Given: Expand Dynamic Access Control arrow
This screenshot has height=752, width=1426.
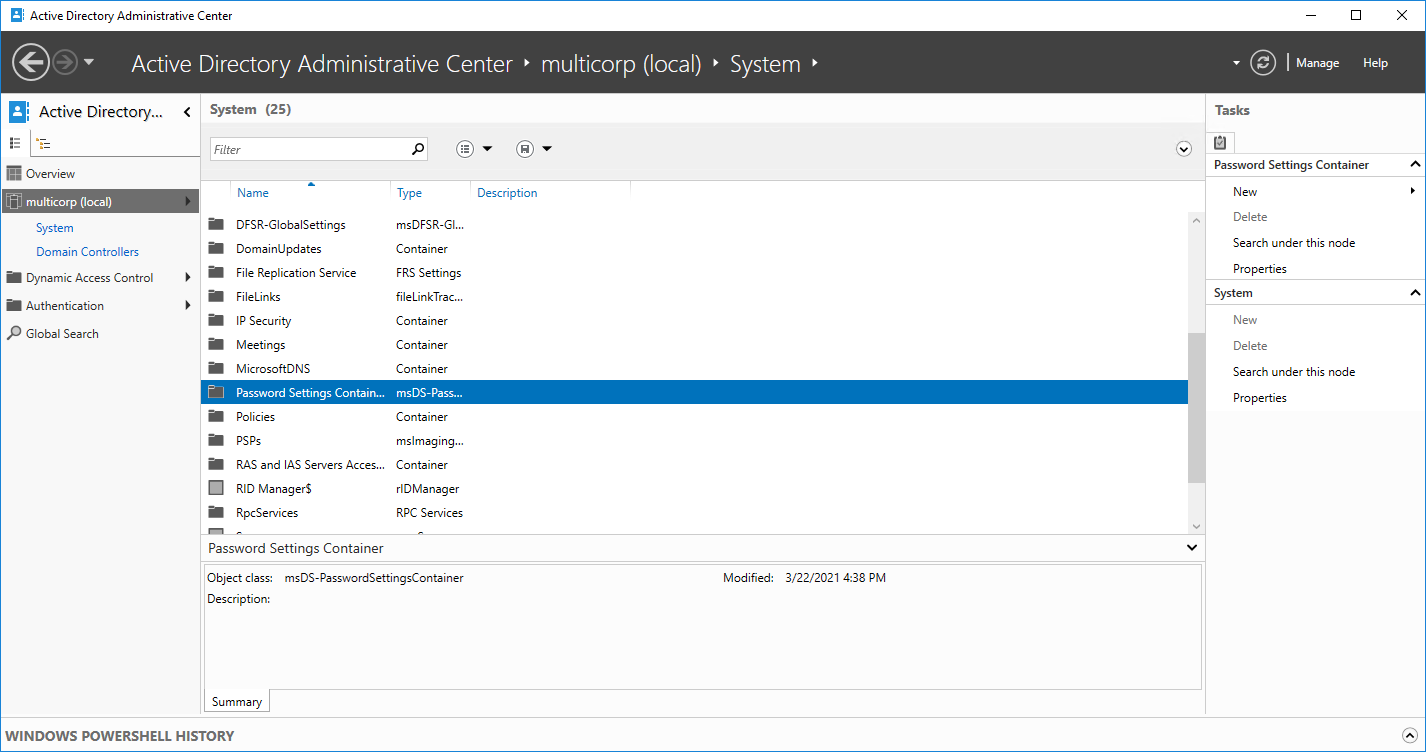Looking at the screenshot, I should point(188,278).
